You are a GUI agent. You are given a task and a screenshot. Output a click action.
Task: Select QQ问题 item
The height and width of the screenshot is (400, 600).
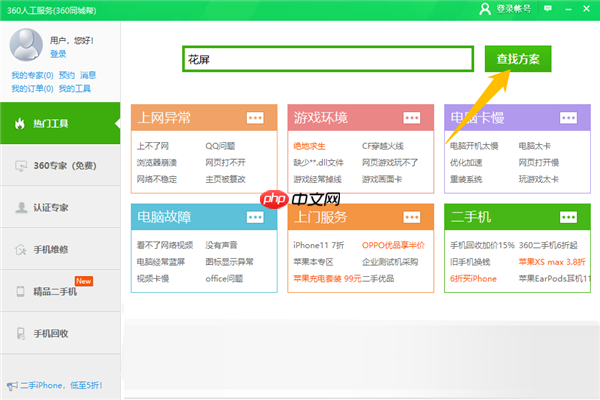point(220,146)
